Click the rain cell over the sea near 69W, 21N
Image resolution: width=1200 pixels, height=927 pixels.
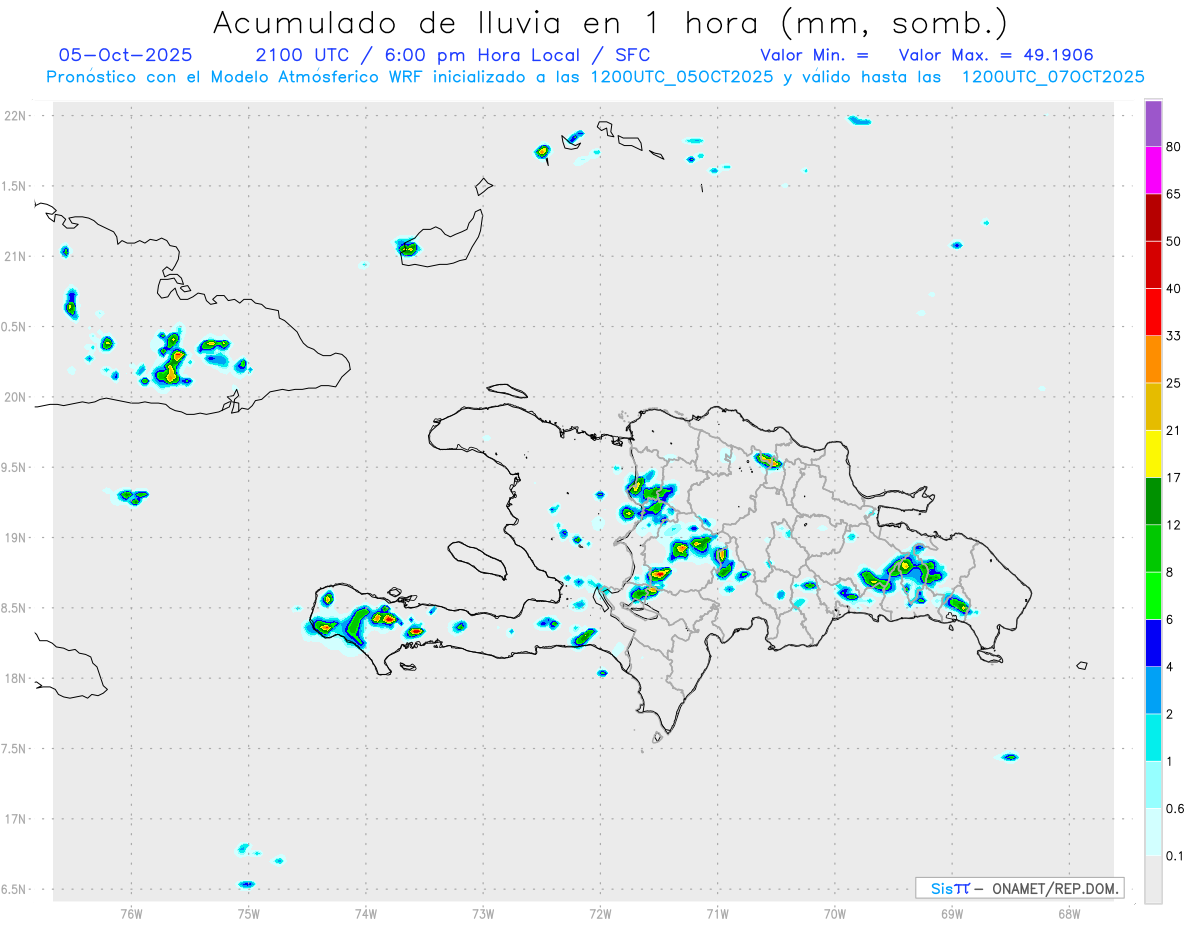[x=957, y=245]
